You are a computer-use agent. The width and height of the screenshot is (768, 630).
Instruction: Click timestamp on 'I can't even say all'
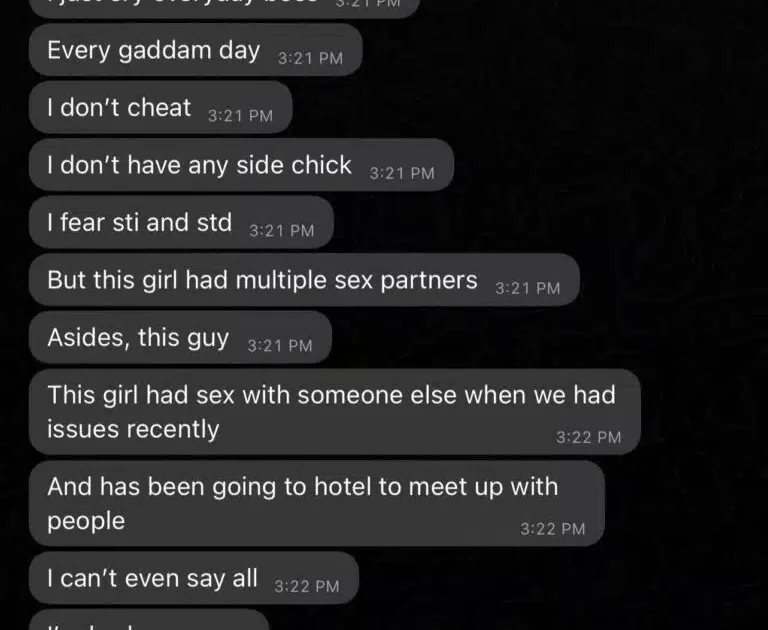pos(307,586)
